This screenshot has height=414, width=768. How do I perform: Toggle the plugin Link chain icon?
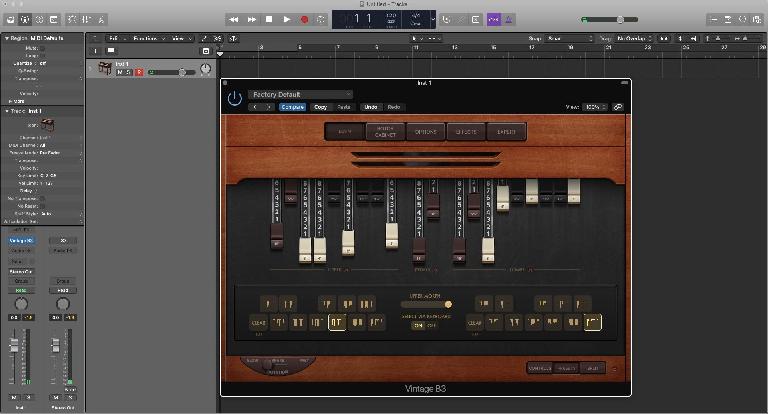click(x=618, y=107)
